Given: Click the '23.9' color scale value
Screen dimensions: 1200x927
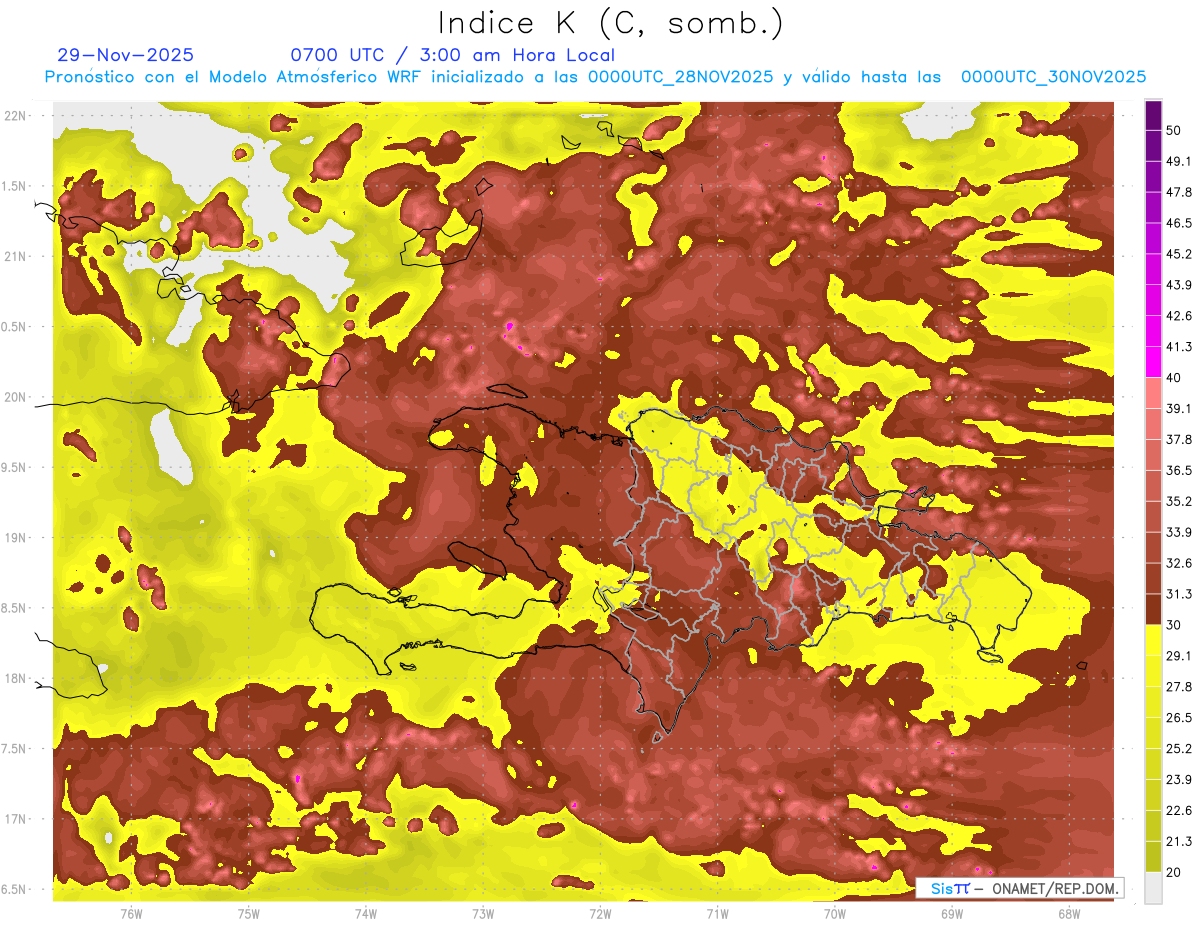Looking at the screenshot, I should coord(1179,780).
